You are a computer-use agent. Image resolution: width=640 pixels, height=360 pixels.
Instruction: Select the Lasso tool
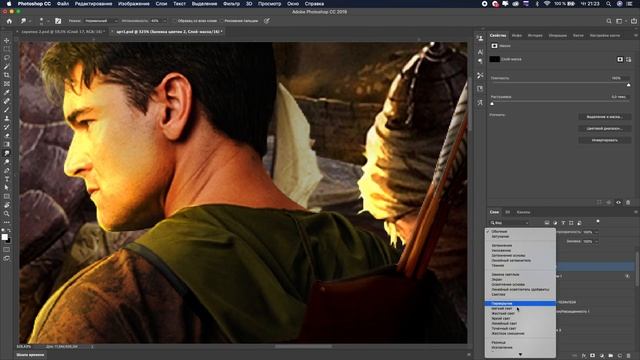[x=7, y=58]
